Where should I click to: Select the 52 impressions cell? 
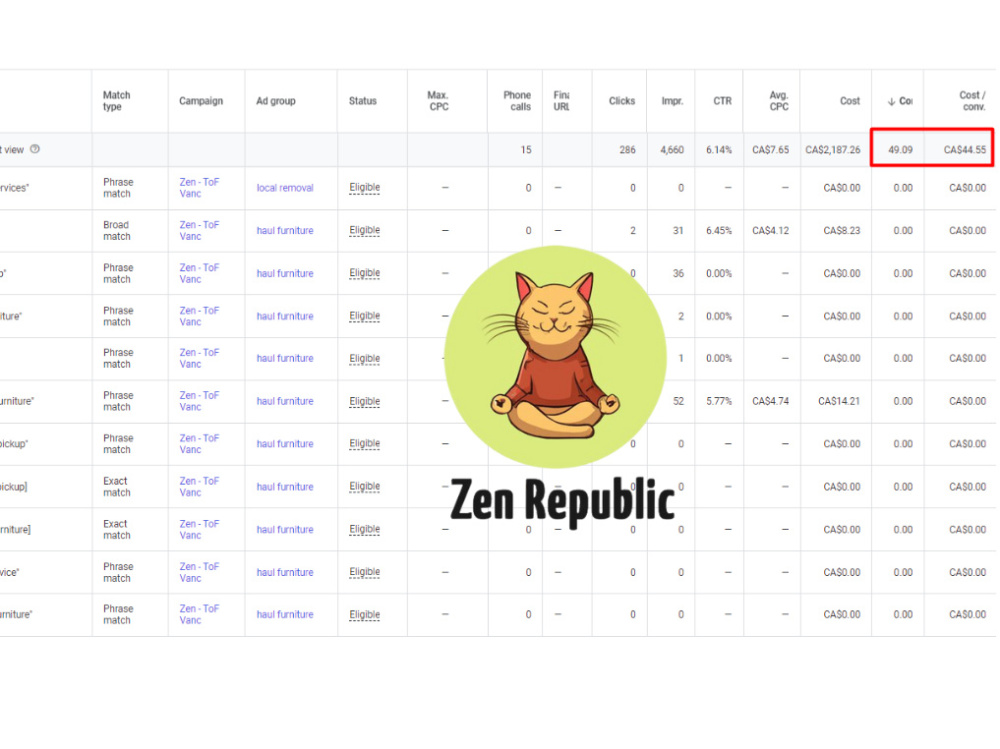[678, 401]
